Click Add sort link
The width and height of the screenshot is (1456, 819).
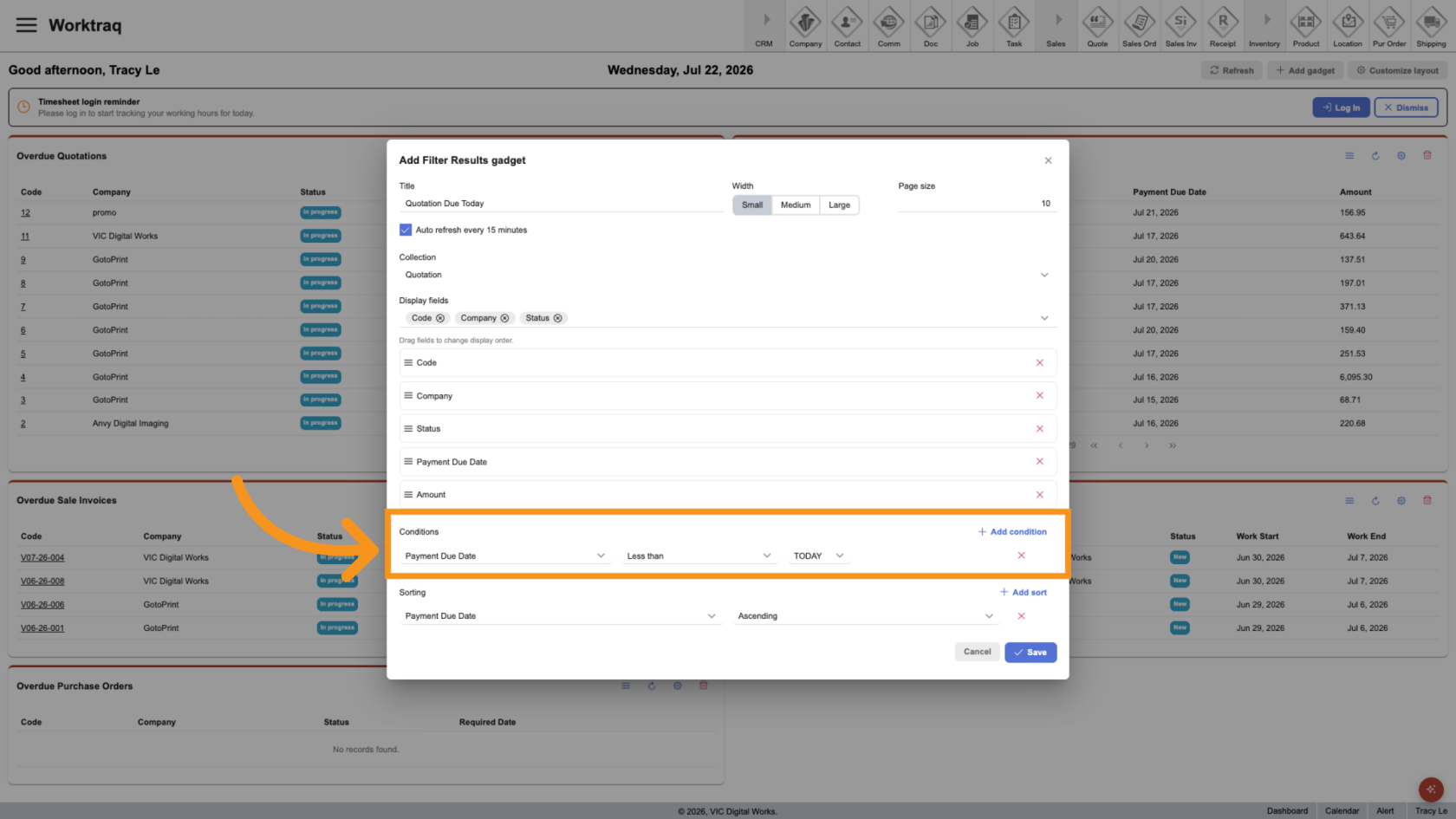point(1024,593)
